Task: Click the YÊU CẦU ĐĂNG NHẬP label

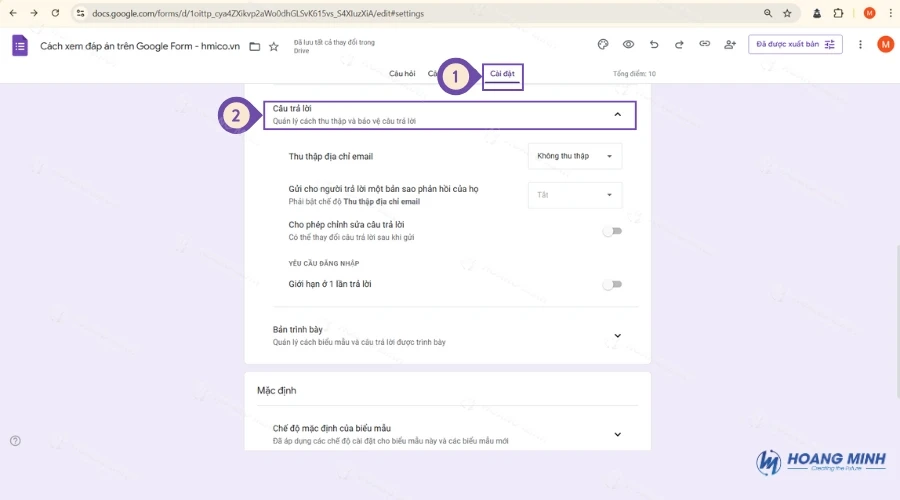Action: click(324, 263)
